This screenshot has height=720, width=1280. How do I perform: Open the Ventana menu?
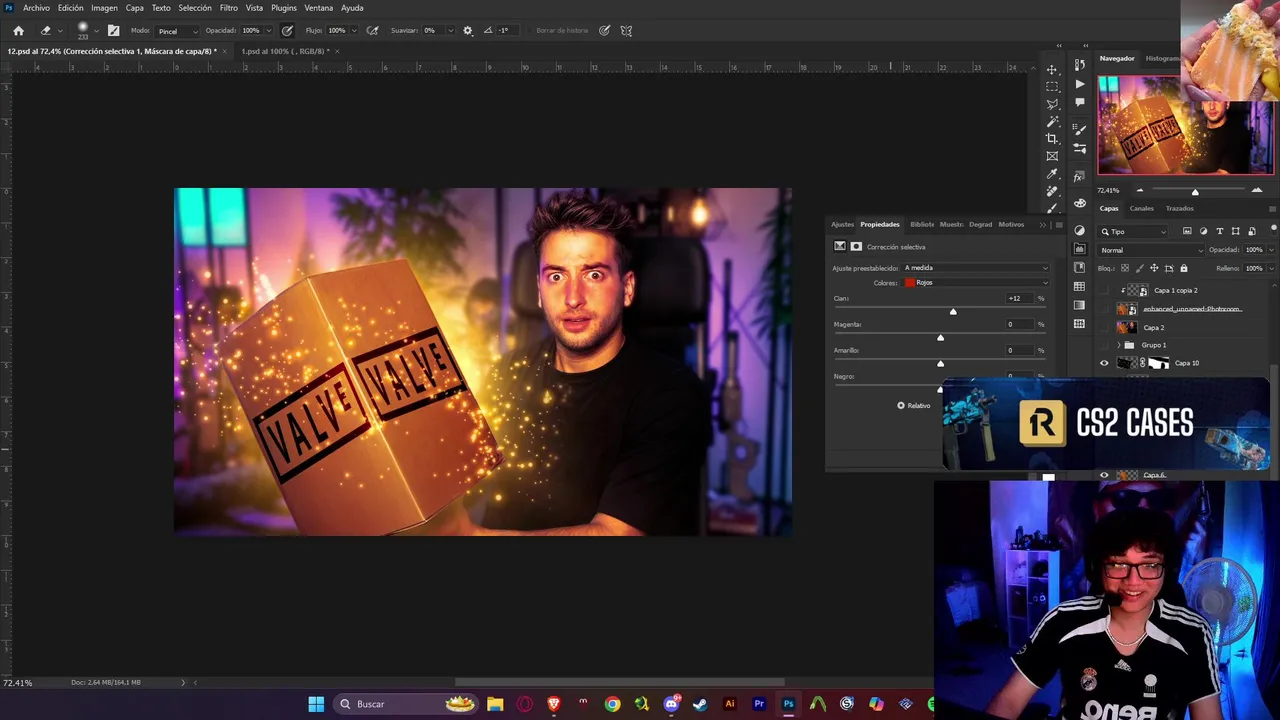coord(318,8)
